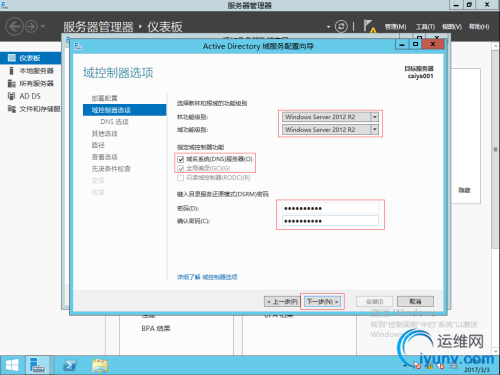Open the Windows Start button

pyautogui.click(x=12, y=365)
